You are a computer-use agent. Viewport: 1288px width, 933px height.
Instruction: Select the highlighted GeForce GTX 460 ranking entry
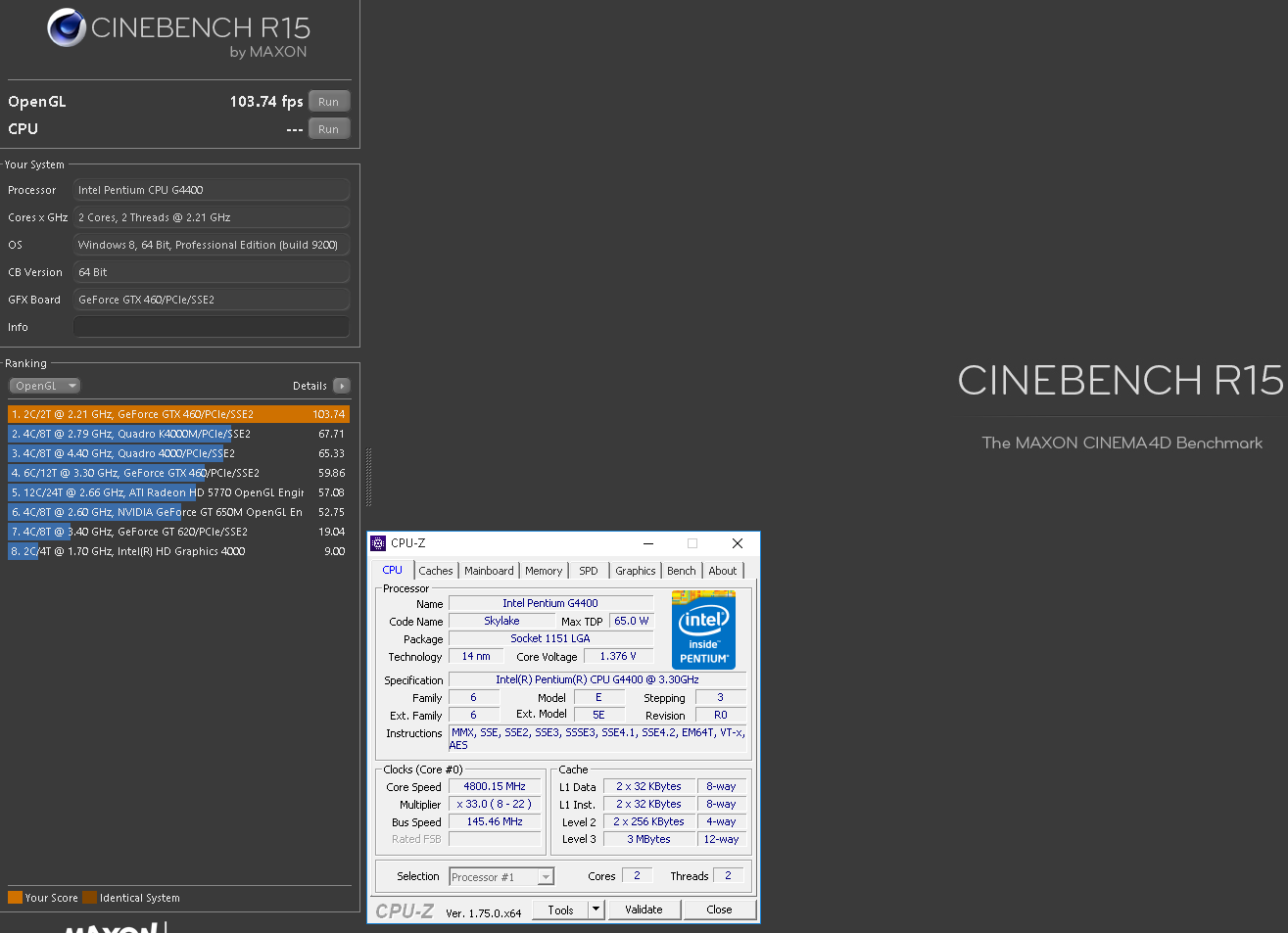178,414
